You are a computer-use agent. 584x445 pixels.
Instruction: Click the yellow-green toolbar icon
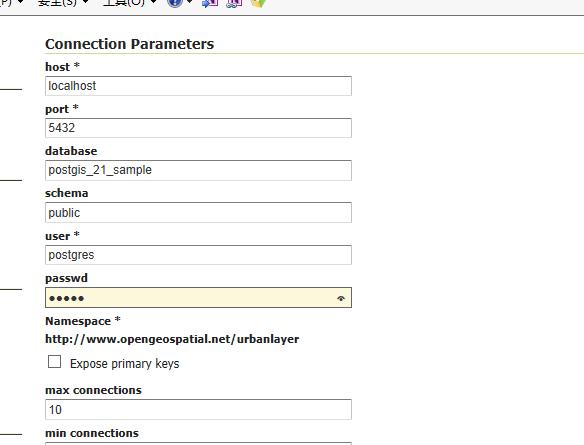(x=258, y=3)
